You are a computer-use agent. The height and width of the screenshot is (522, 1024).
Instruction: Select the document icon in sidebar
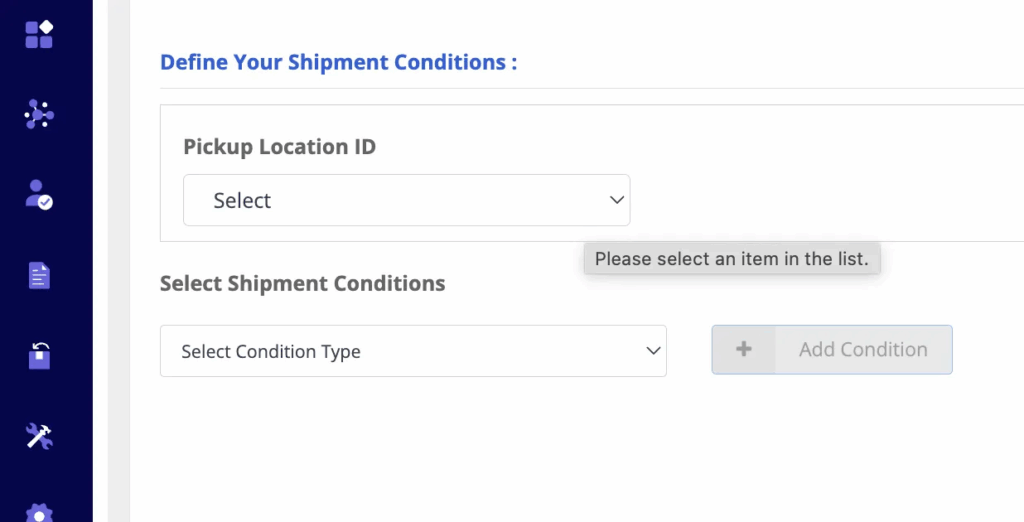coord(39,275)
